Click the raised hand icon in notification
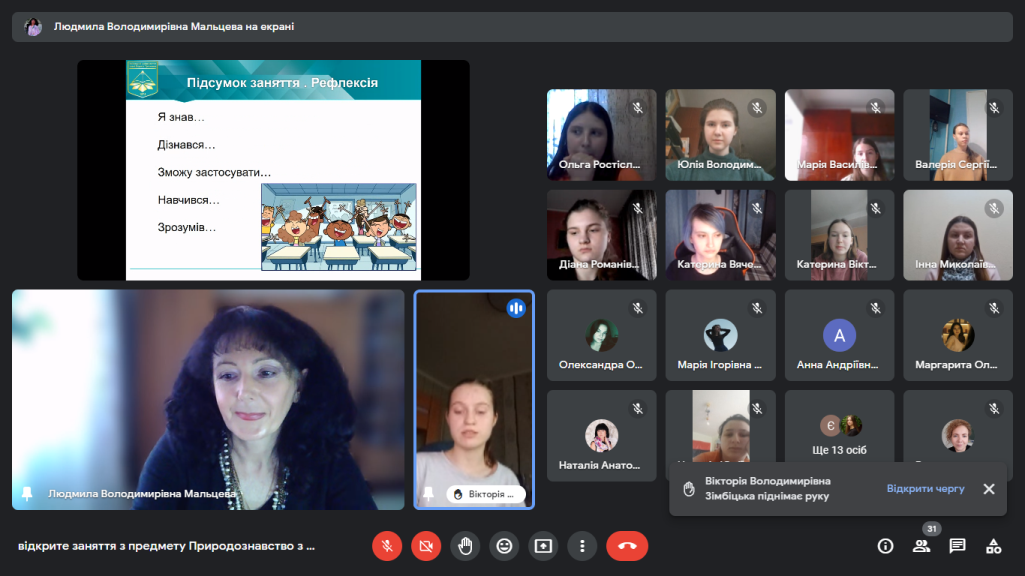This screenshot has height=576, width=1025. point(688,489)
